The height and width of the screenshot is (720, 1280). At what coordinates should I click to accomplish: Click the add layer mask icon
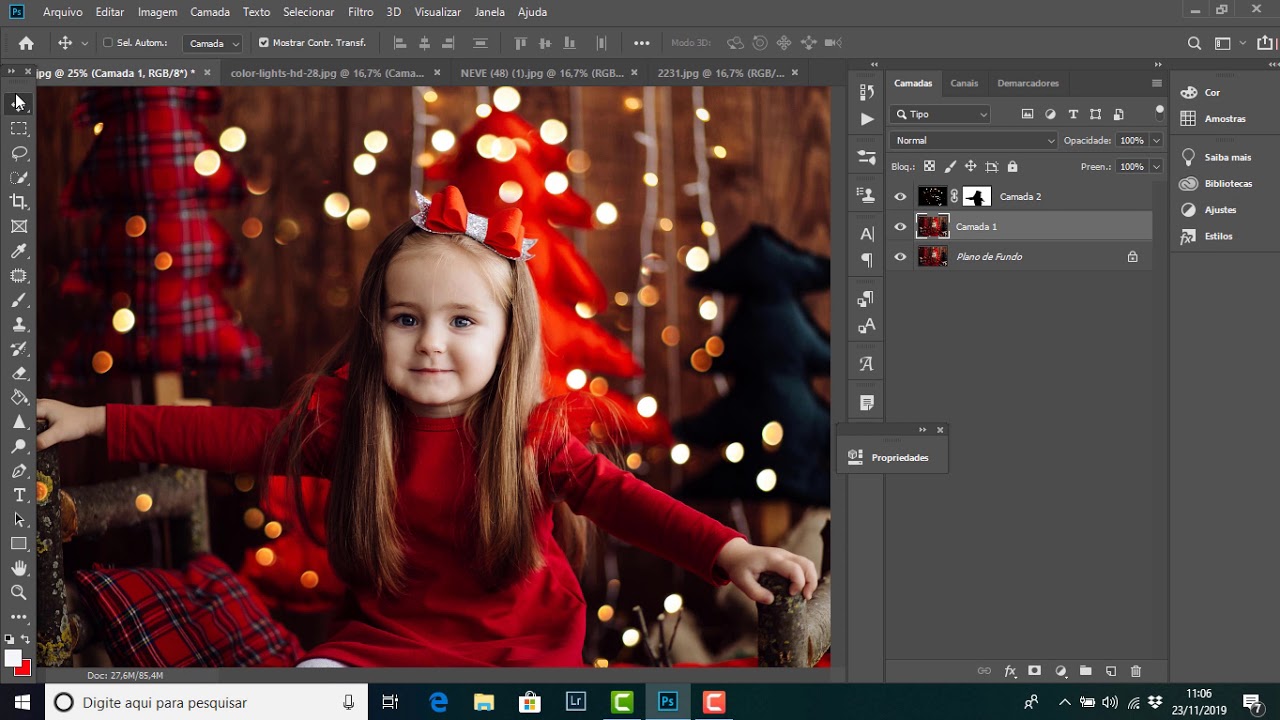click(1034, 671)
